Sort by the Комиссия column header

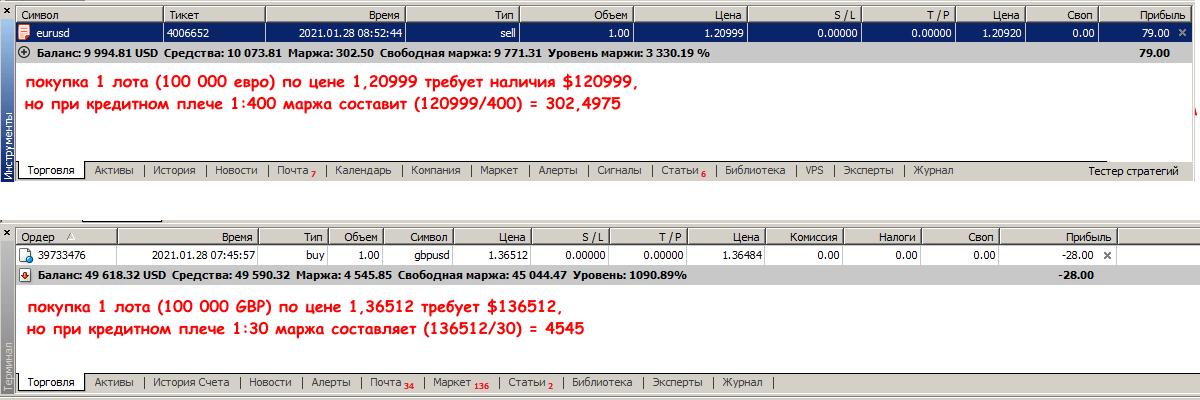(812, 236)
